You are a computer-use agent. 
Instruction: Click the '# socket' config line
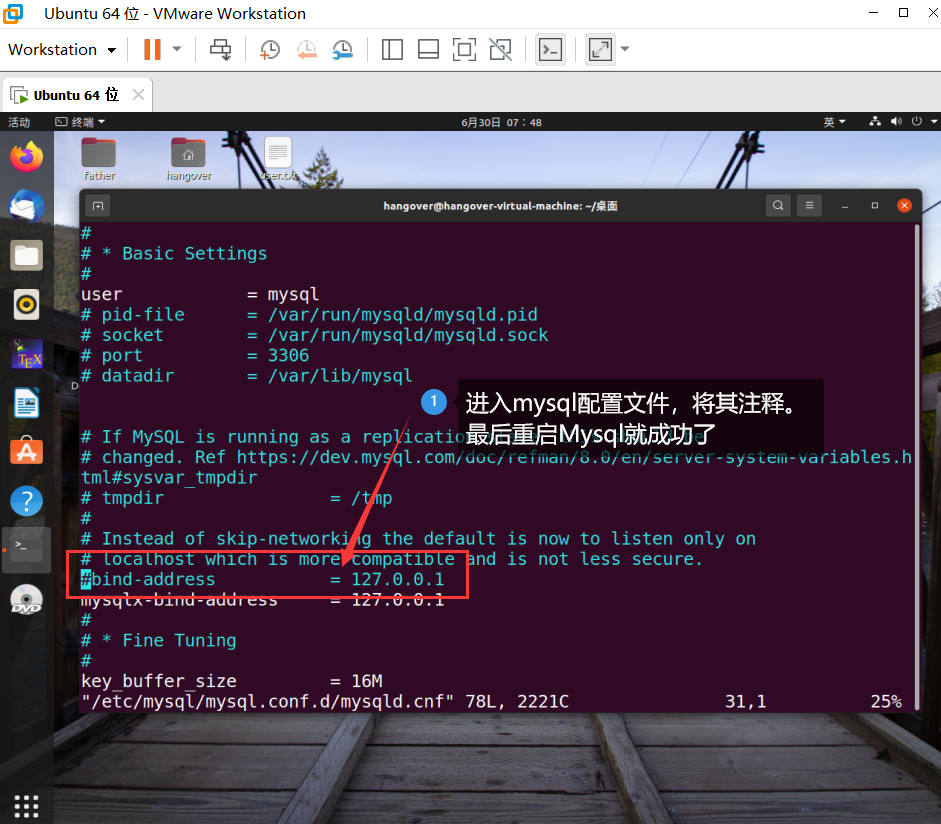tap(314, 335)
